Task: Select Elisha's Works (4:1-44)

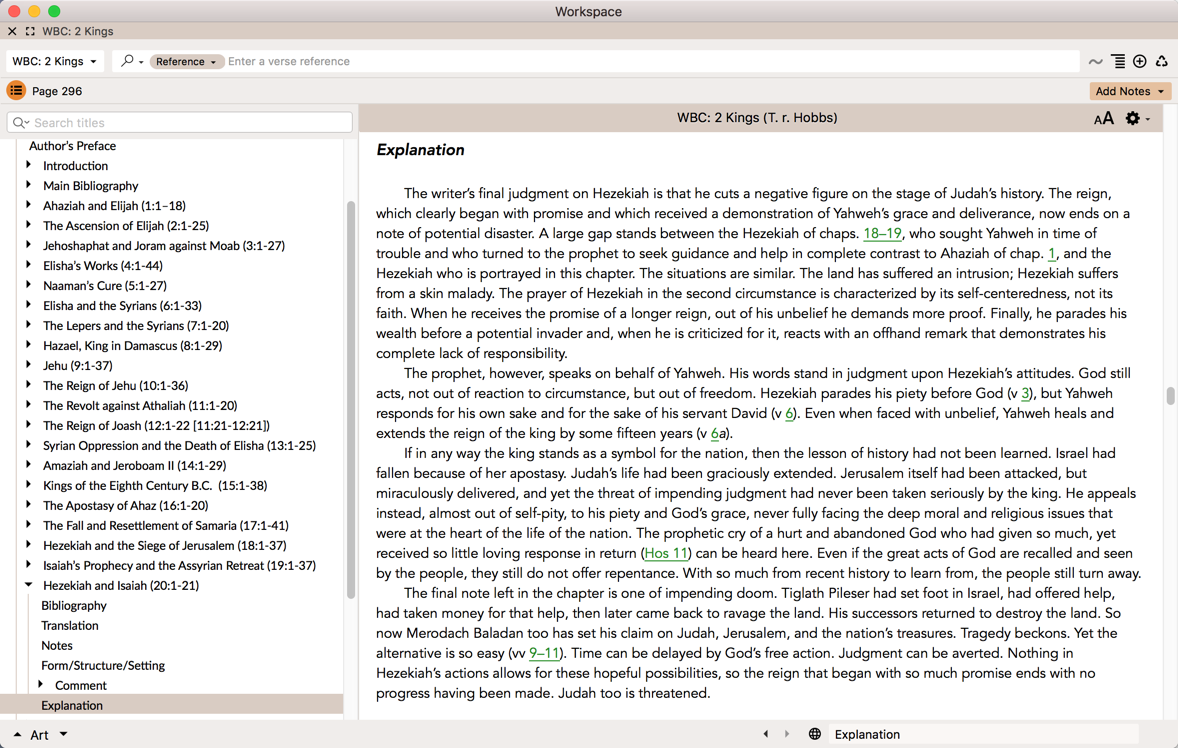Action: (102, 265)
